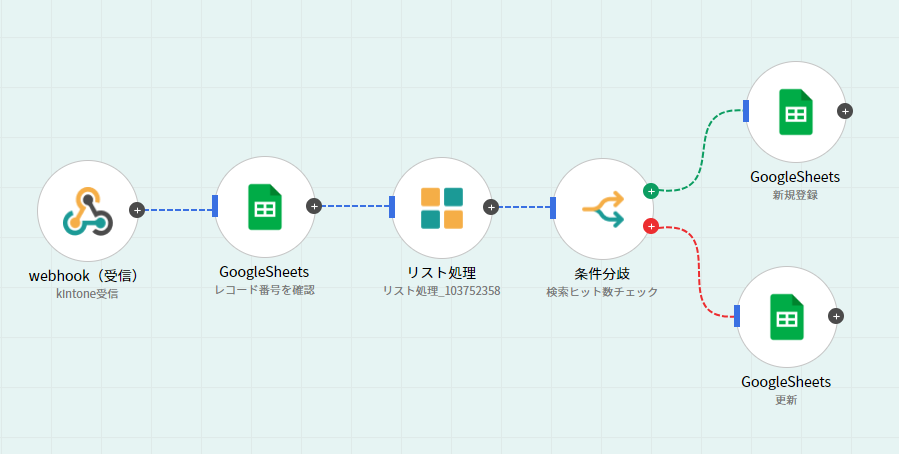Open the 条件分岐 branch node
899x454 pixels.
click(x=603, y=209)
